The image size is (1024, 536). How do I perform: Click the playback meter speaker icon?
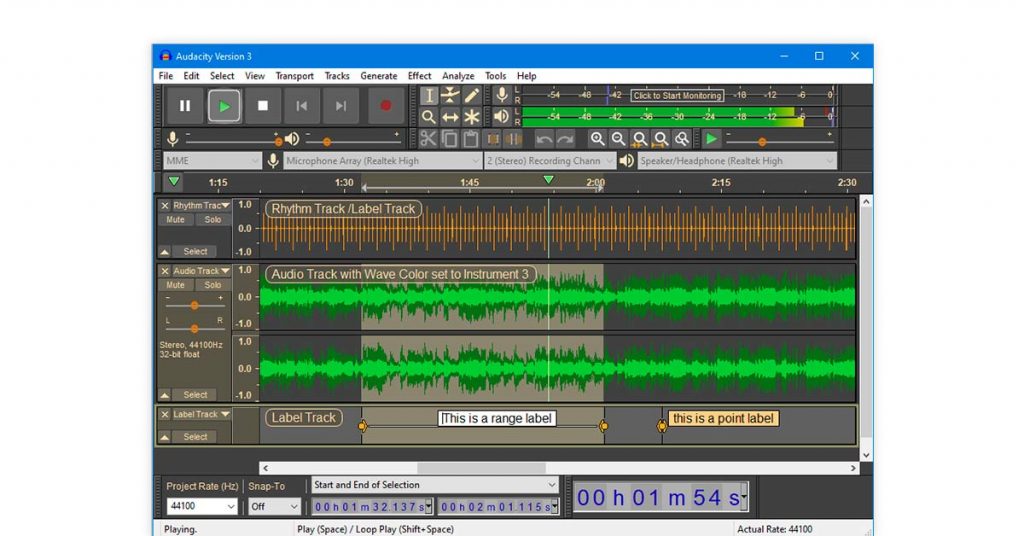point(501,117)
